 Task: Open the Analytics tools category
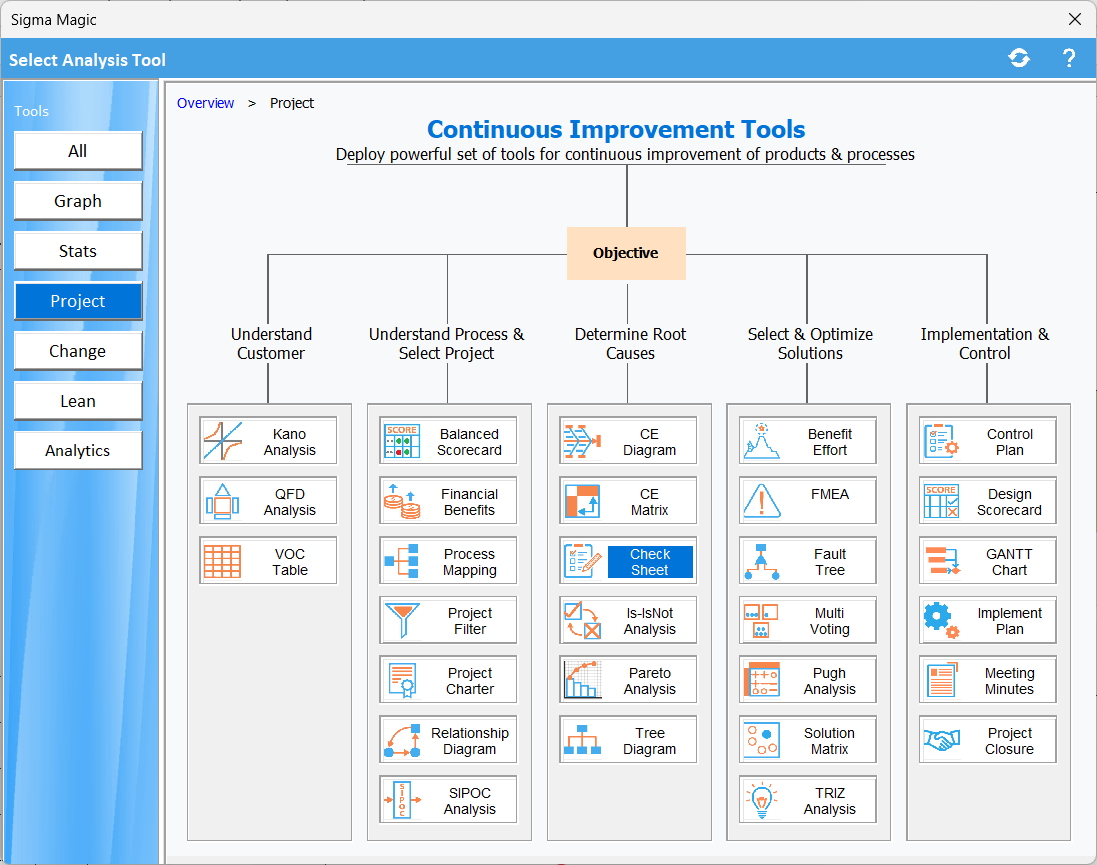click(78, 451)
